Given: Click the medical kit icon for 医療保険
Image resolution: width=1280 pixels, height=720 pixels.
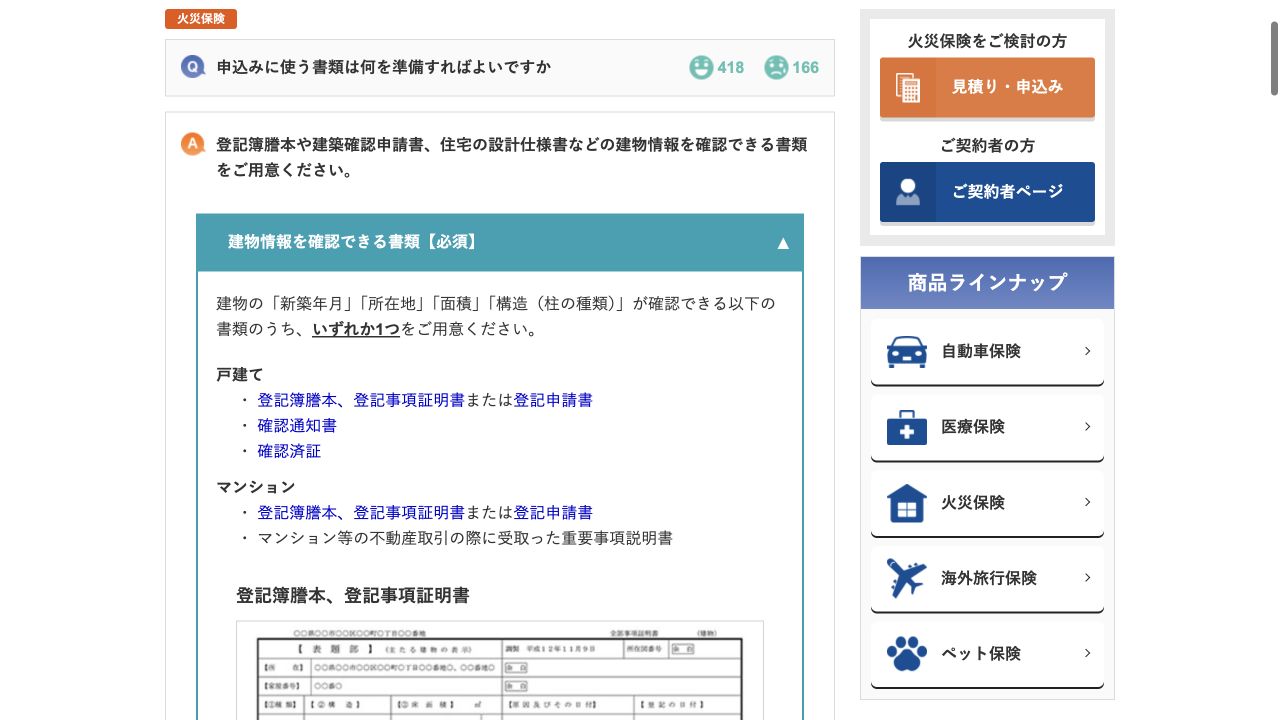Looking at the screenshot, I should coord(907,427).
